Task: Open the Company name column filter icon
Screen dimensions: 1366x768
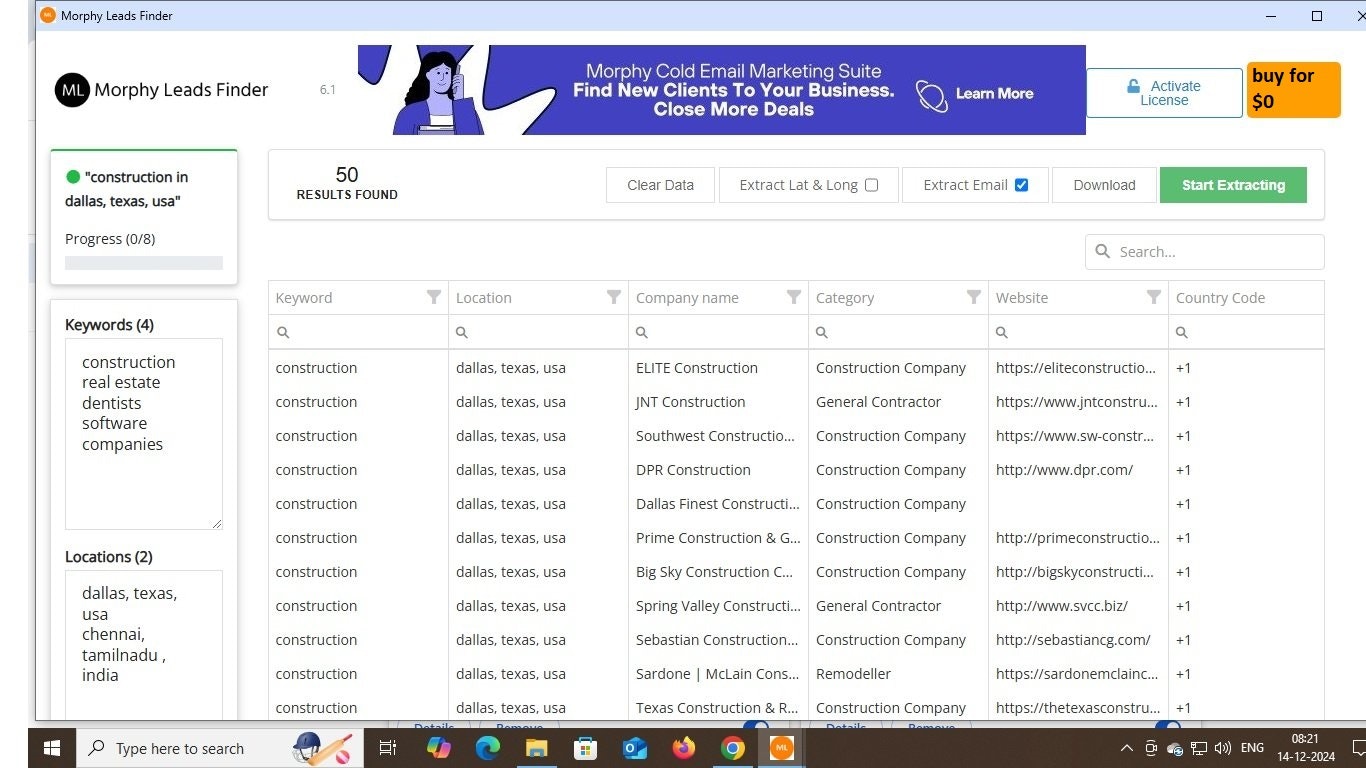Action: [794, 297]
